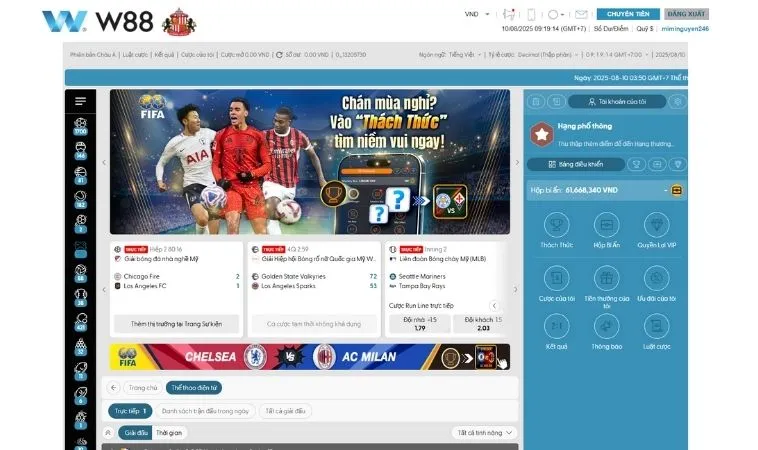This screenshot has height=450, width=758.
Task: Bet on Đội nhà -1.5 at 1.79
Action: 420,324
